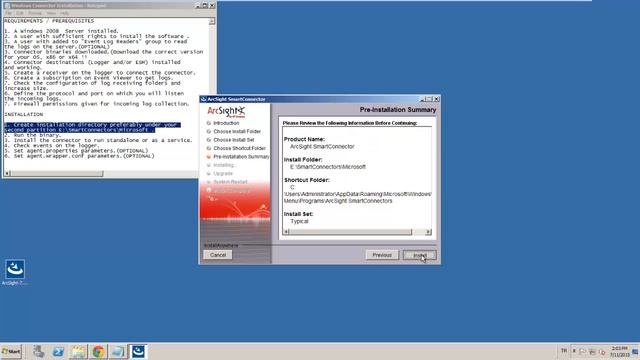Click the TR language indicator in system tray
This screenshot has height=360, width=640.
[x=564, y=351]
